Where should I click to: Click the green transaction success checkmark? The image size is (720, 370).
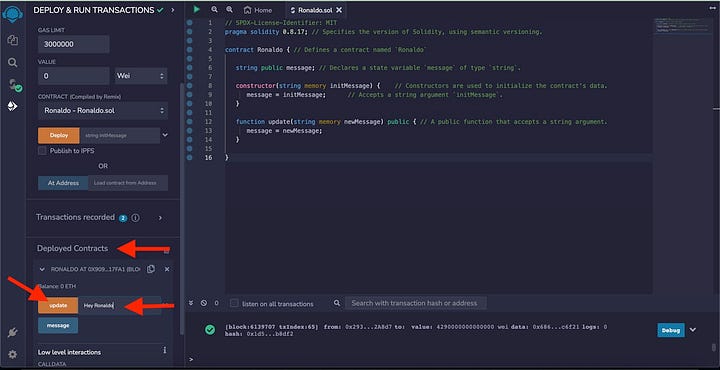tap(210, 330)
